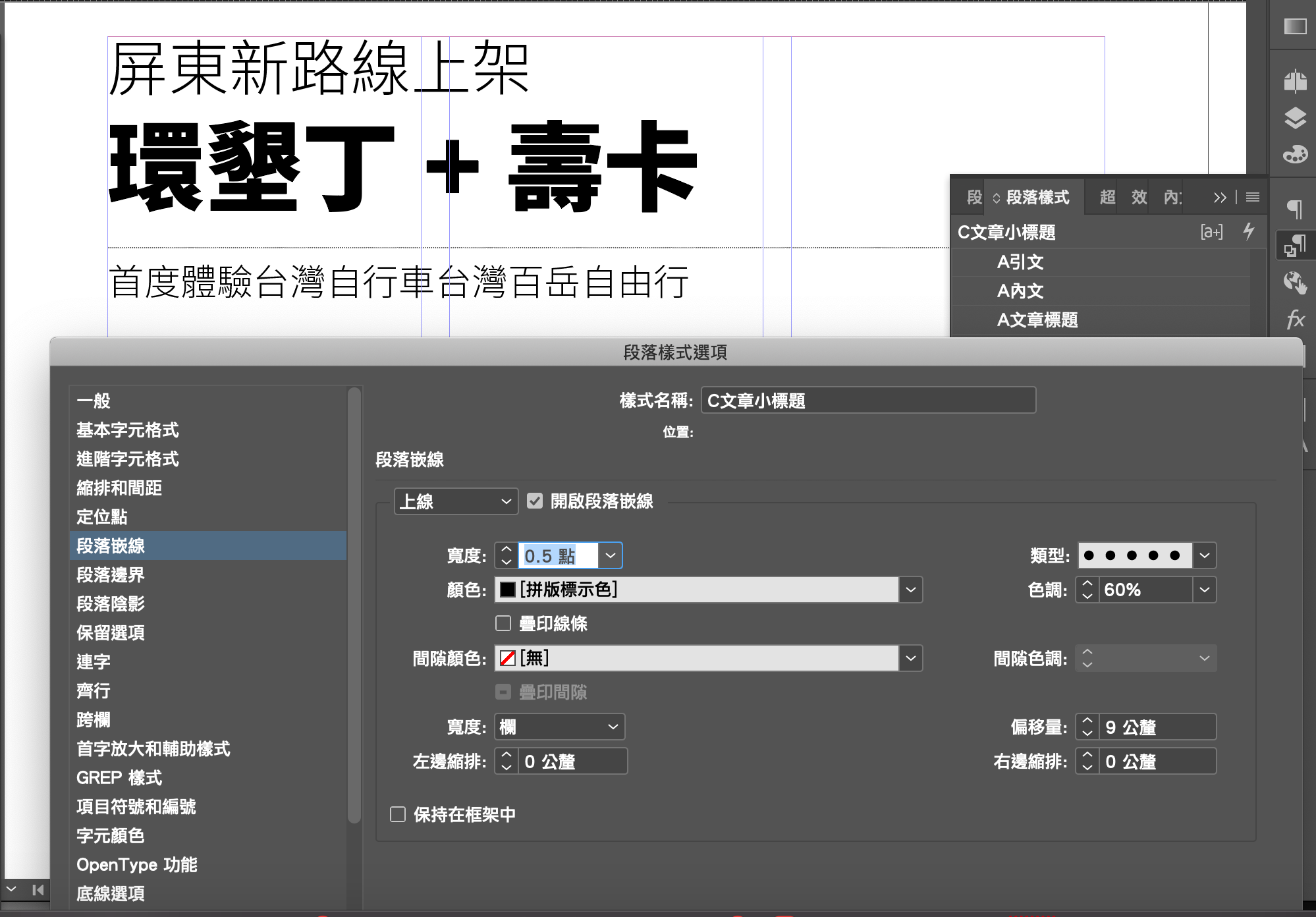The height and width of the screenshot is (917, 1316).
Task: Click the clear overrides [a+] icon
Action: click(x=1211, y=232)
